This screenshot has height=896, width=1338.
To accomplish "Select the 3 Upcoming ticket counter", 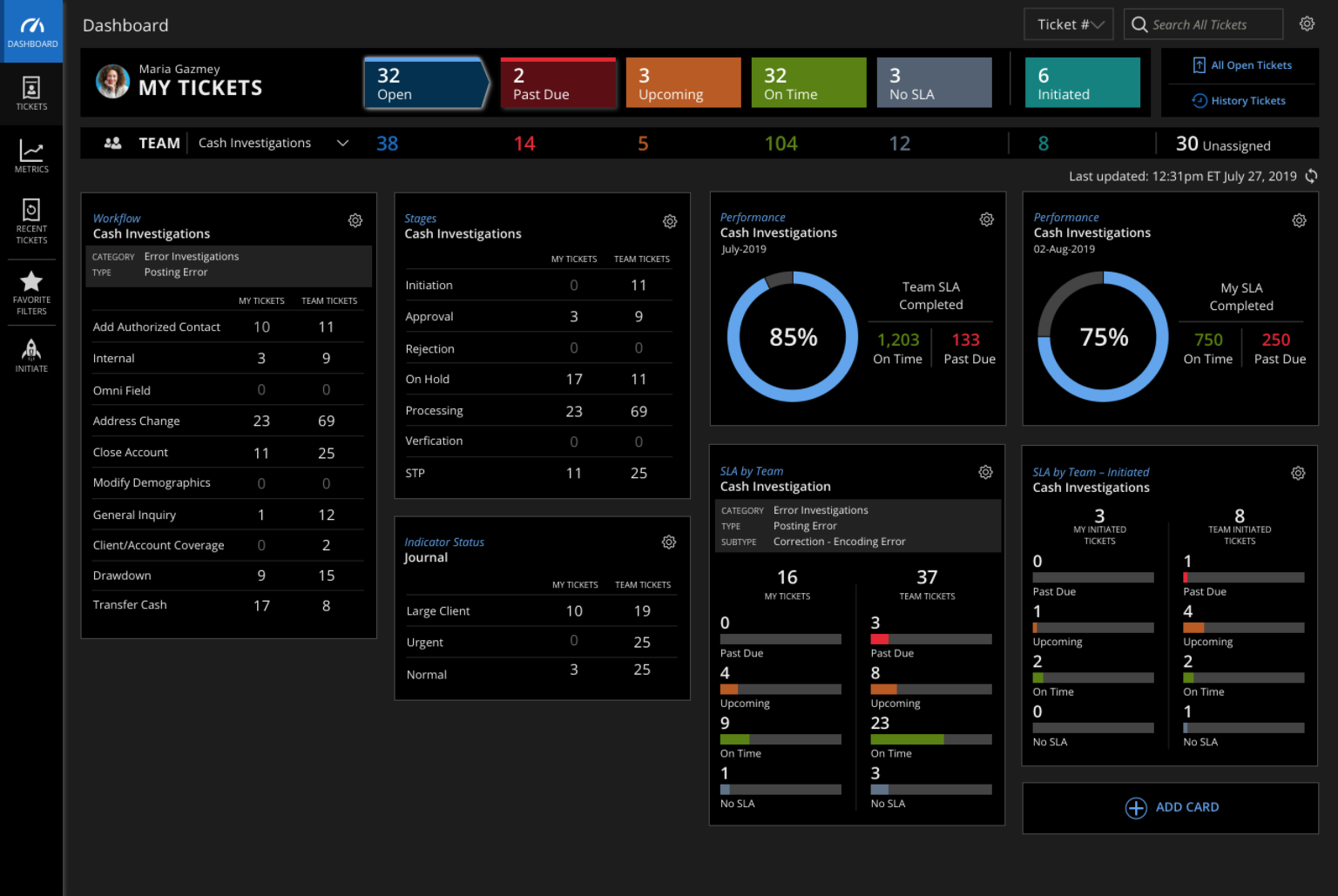I will click(x=683, y=82).
